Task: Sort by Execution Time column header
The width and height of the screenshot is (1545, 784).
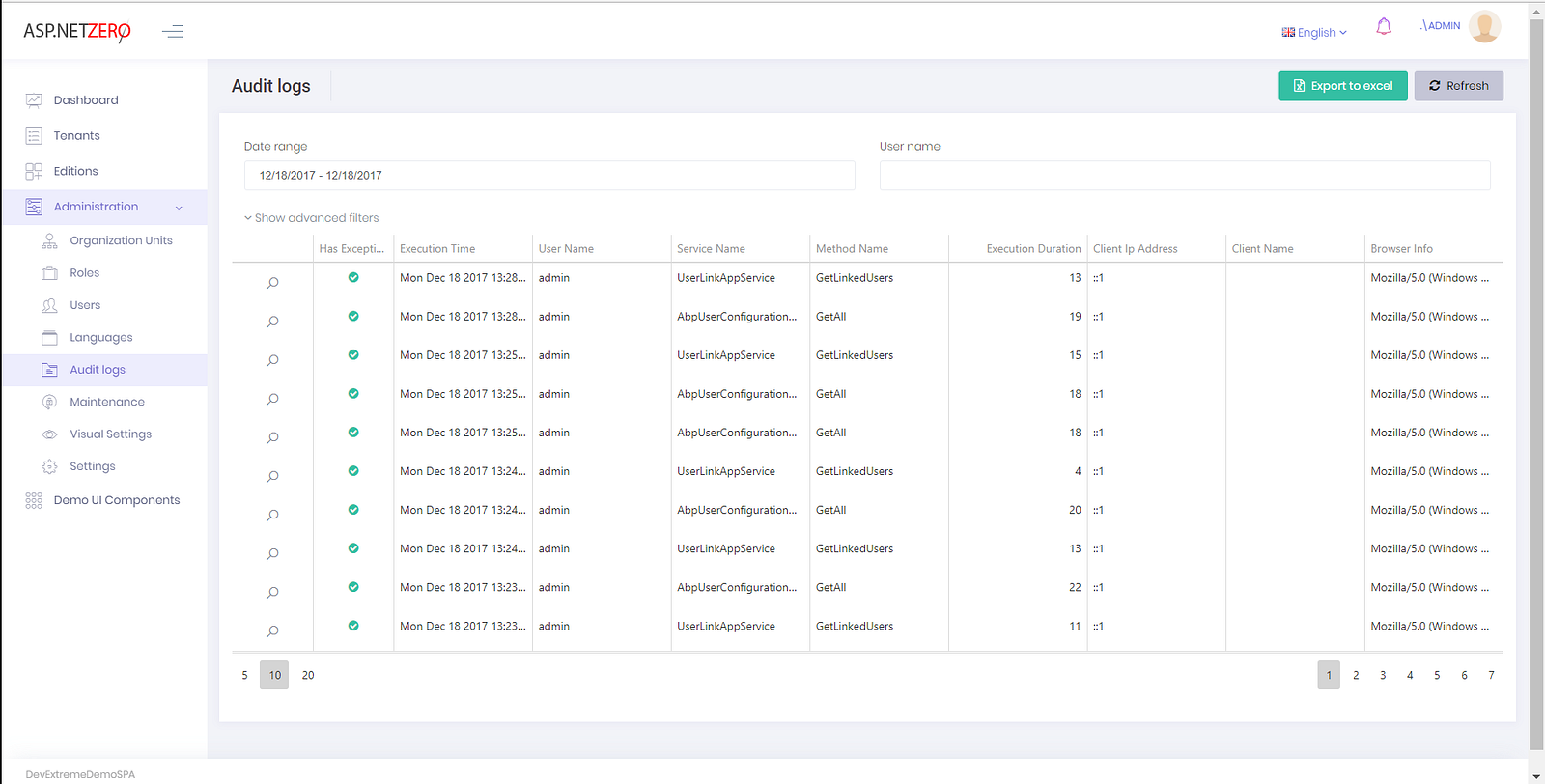Action: [437, 249]
